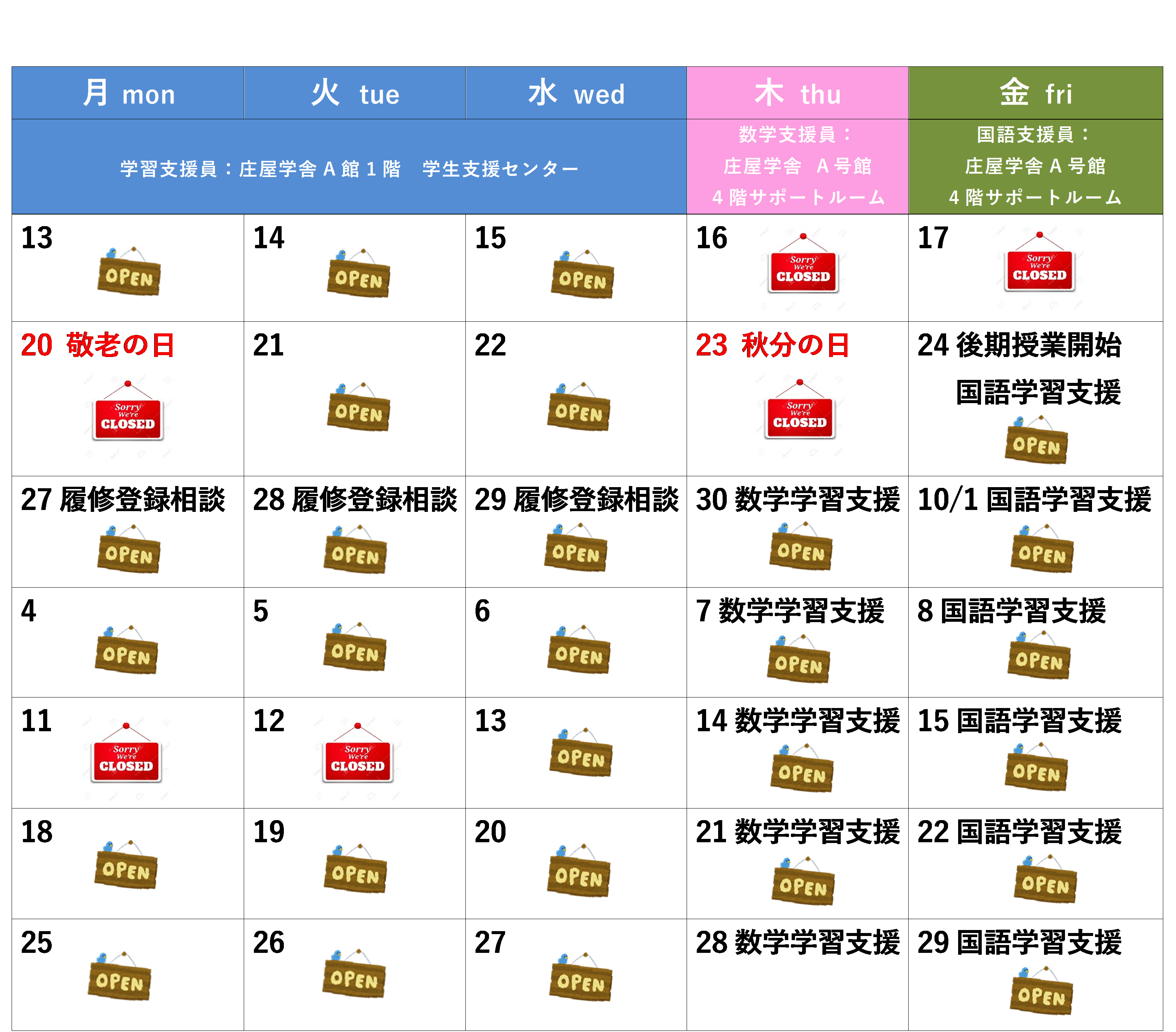Viewport: 1176px width, 1032px height.
Task: Click the '15 国語学習支援' label
Action: point(1020,721)
